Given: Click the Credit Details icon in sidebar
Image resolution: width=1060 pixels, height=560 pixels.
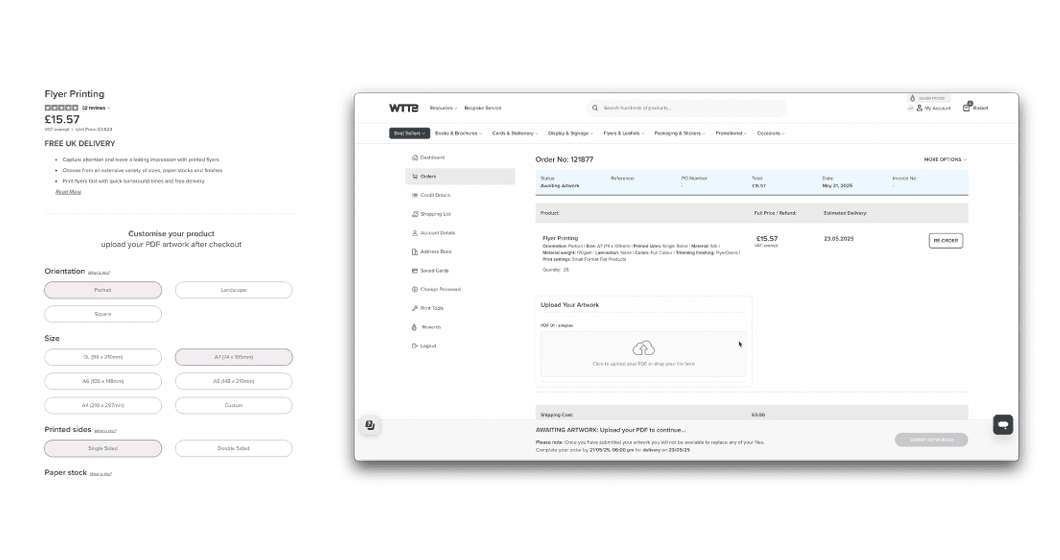Looking at the screenshot, I should click(x=414, y=195).
